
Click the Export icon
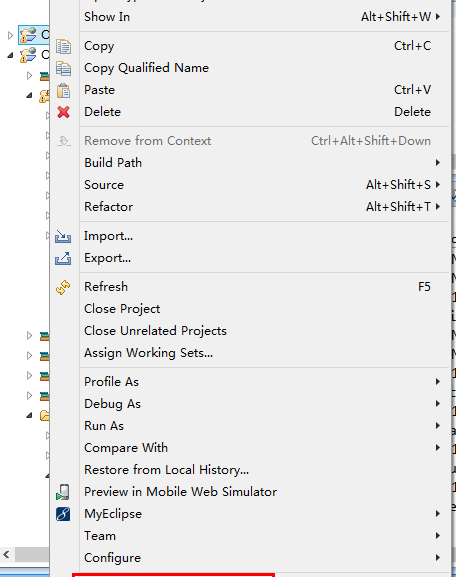63,258
